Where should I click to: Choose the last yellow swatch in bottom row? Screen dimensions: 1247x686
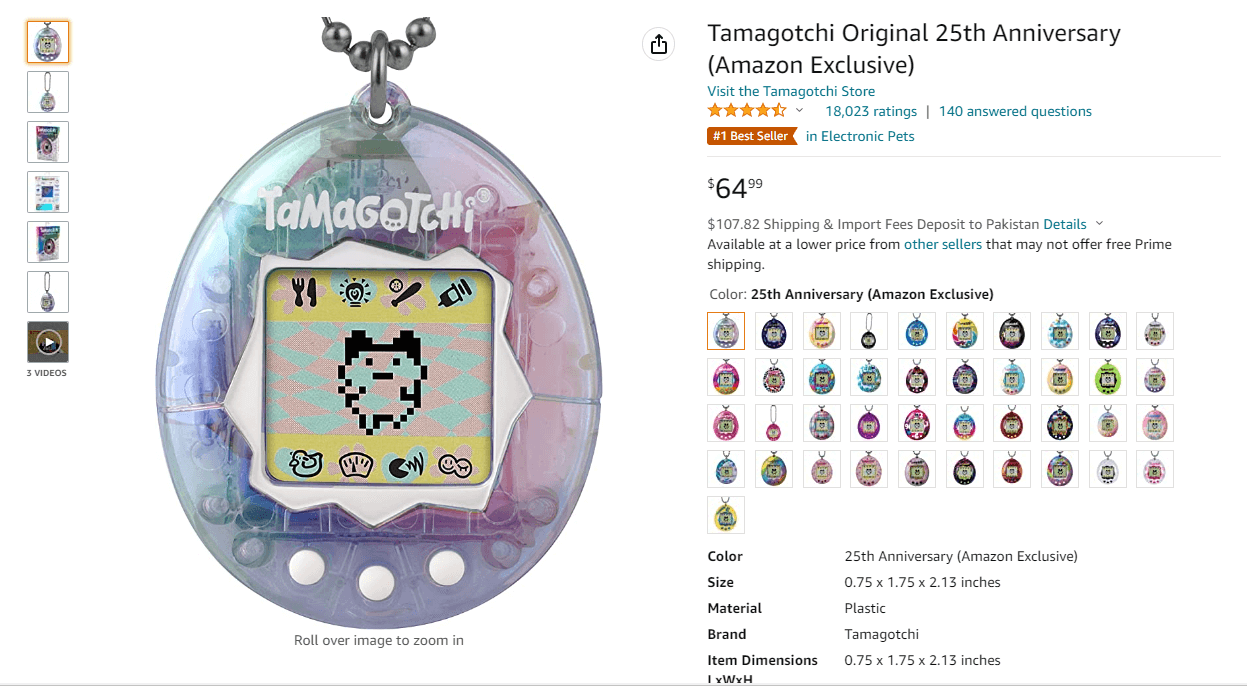[726, 515]
